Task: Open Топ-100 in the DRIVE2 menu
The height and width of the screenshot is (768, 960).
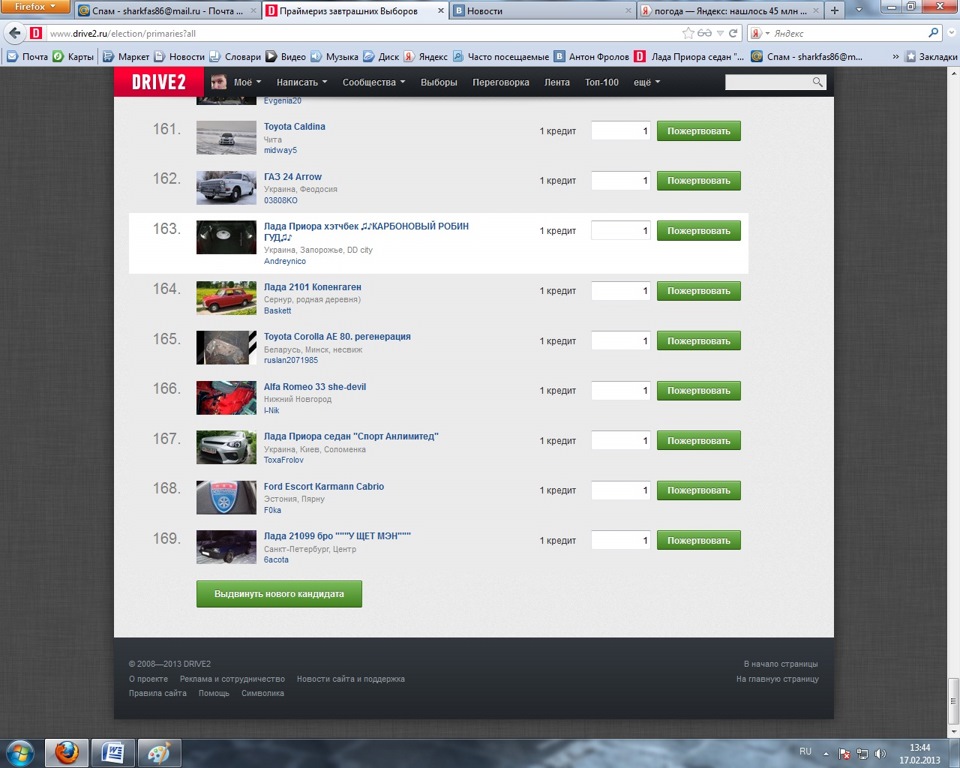Action: [601, 82]
